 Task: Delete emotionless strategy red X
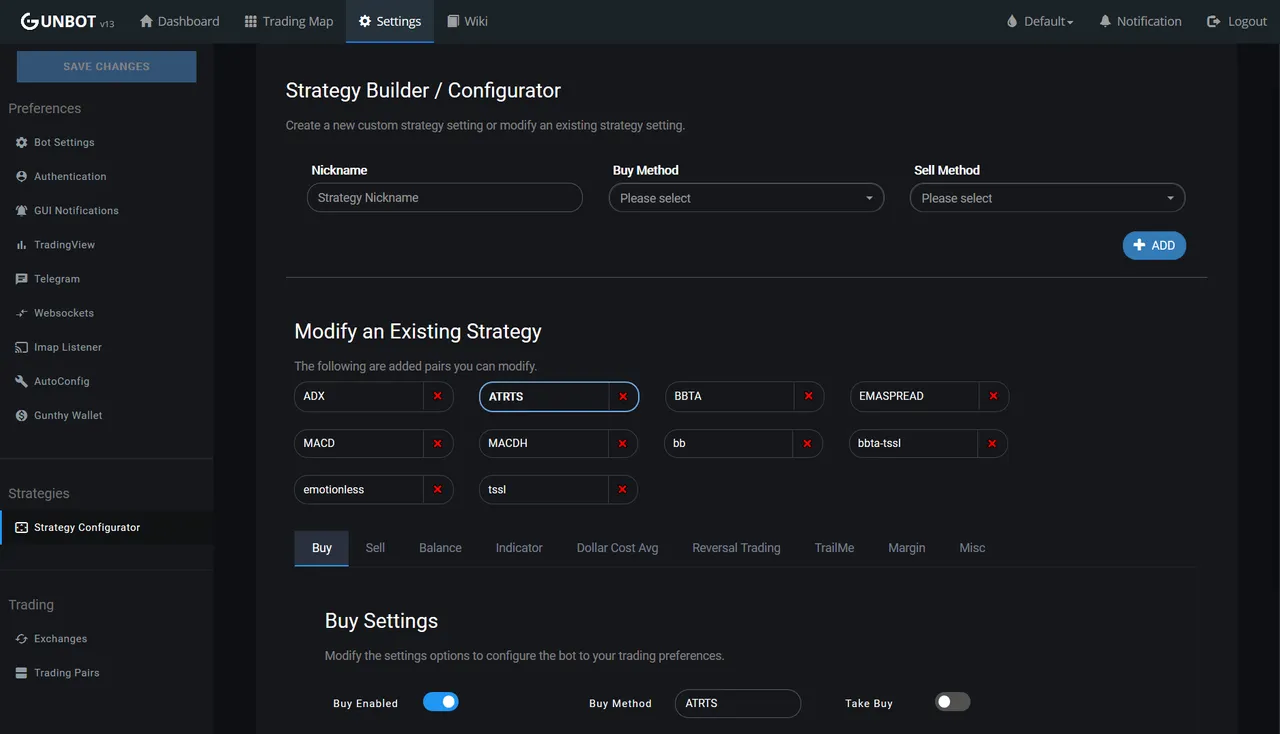437,489
